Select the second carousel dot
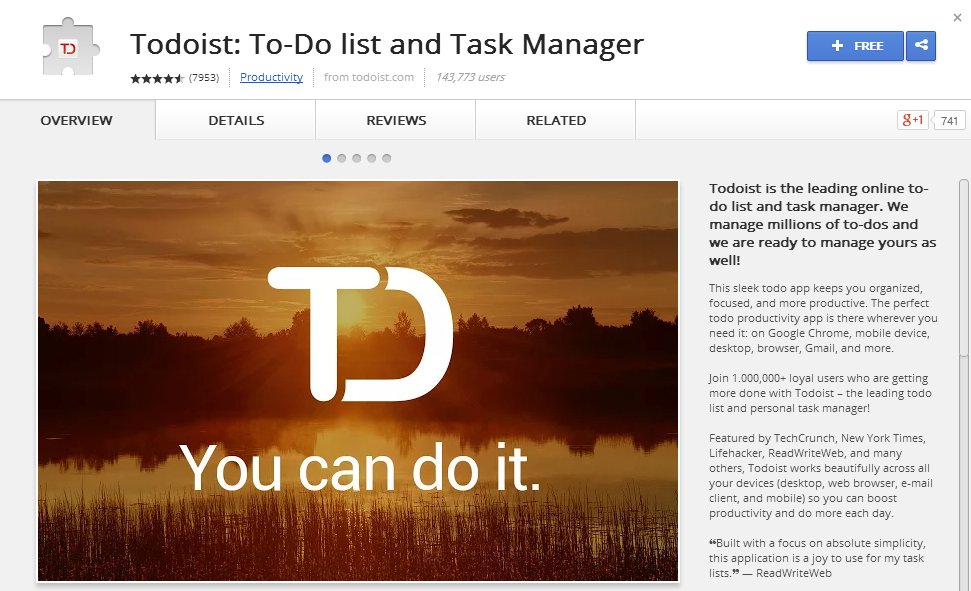The height and width of the screenshot is (591, 971). pos(341,159)
